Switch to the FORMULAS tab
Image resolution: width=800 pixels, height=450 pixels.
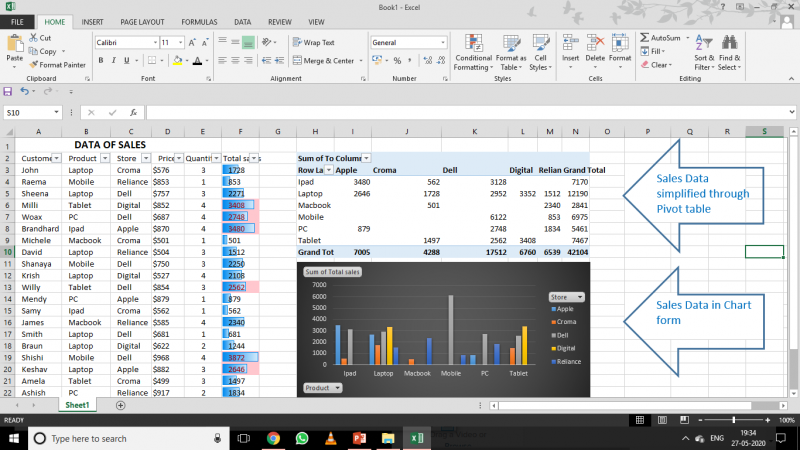199,22
